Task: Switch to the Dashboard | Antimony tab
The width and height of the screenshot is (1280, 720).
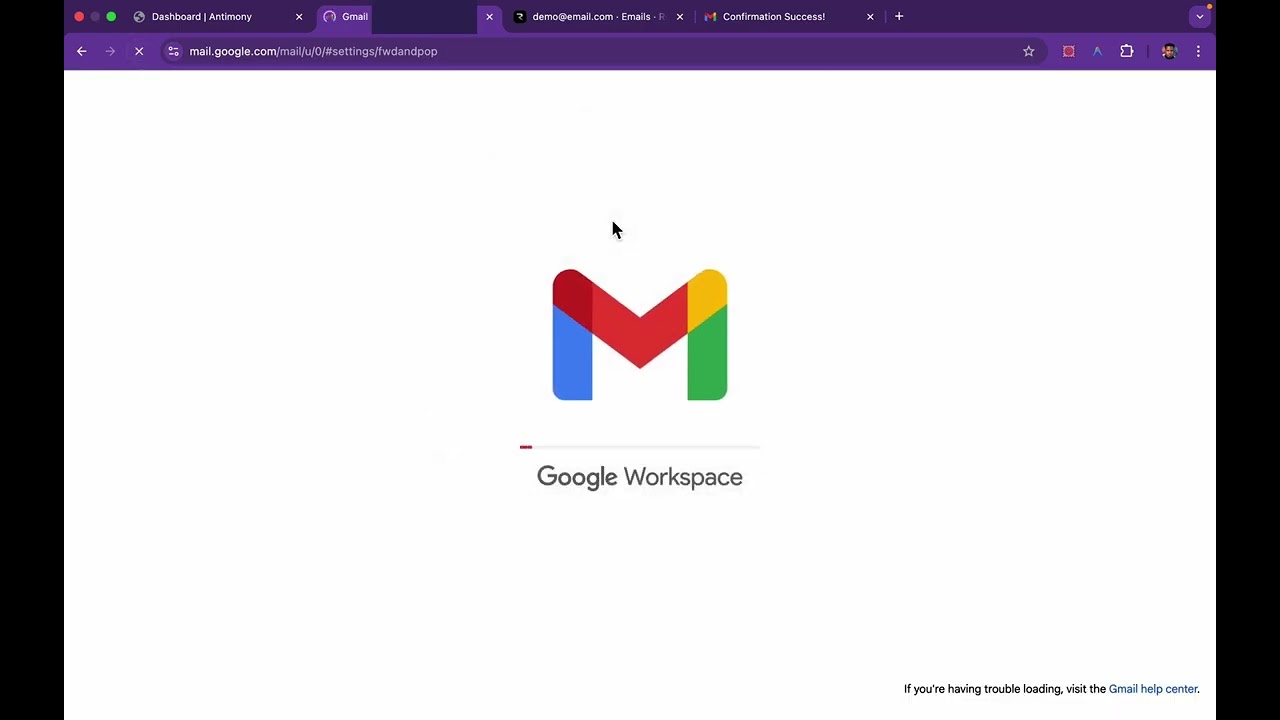Action: (x=218, y=16)
